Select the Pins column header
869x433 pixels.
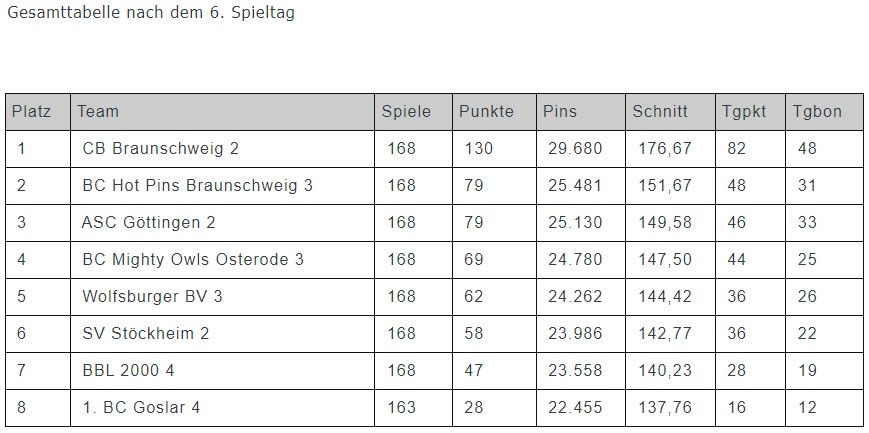[560, 112]
